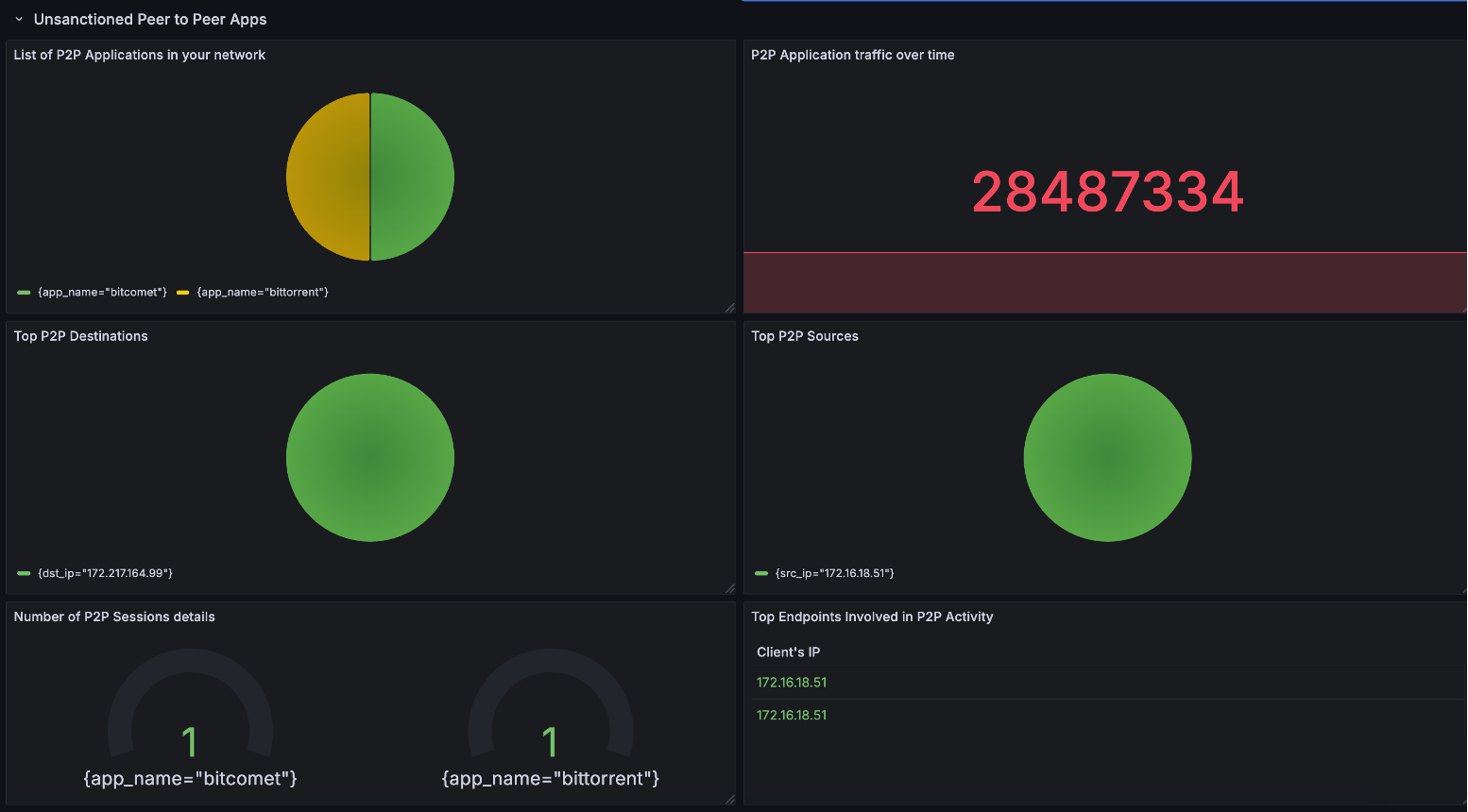Viewport: 1468px width, 812px height.
Task: Click the red 28487334 traffic stat value
Action: click(1108, 192)
